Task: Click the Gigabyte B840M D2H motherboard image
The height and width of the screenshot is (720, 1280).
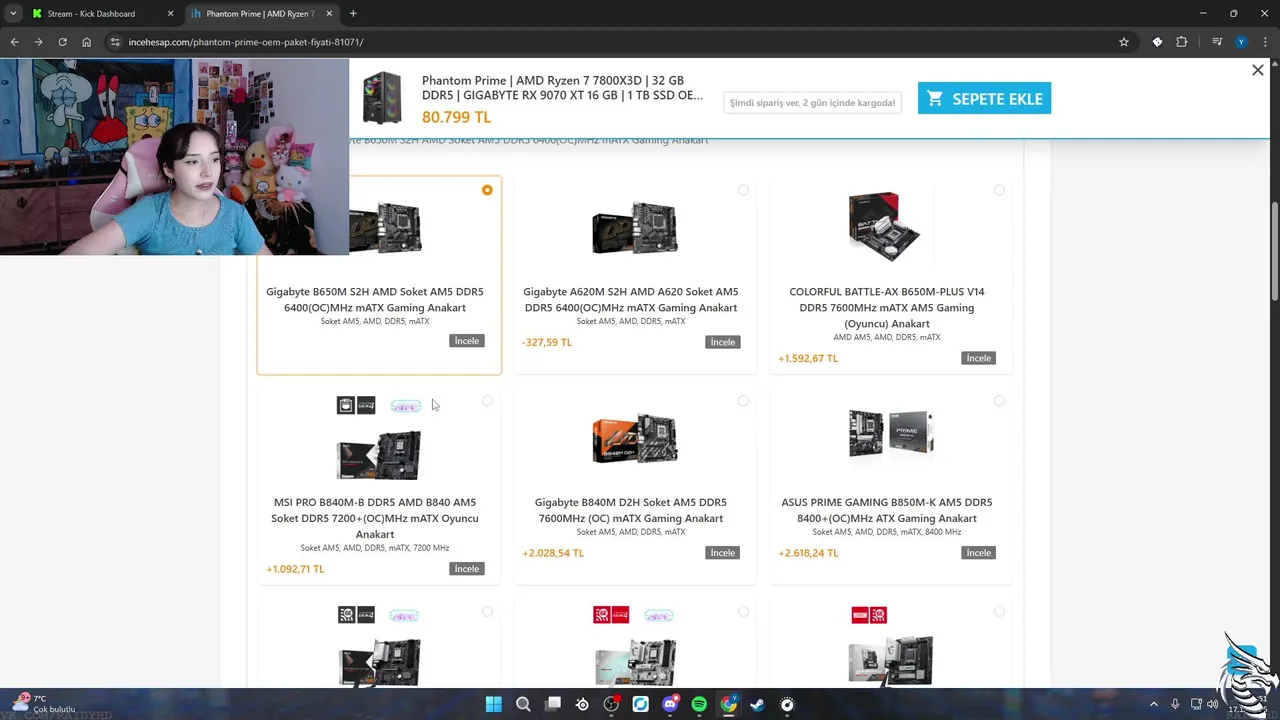Action: point(635,439)
